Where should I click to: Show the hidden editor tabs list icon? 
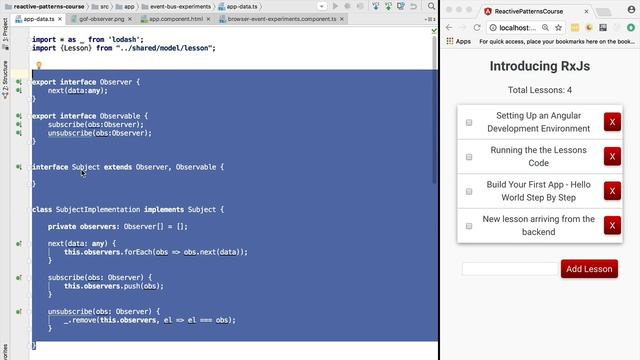[430, 19]
